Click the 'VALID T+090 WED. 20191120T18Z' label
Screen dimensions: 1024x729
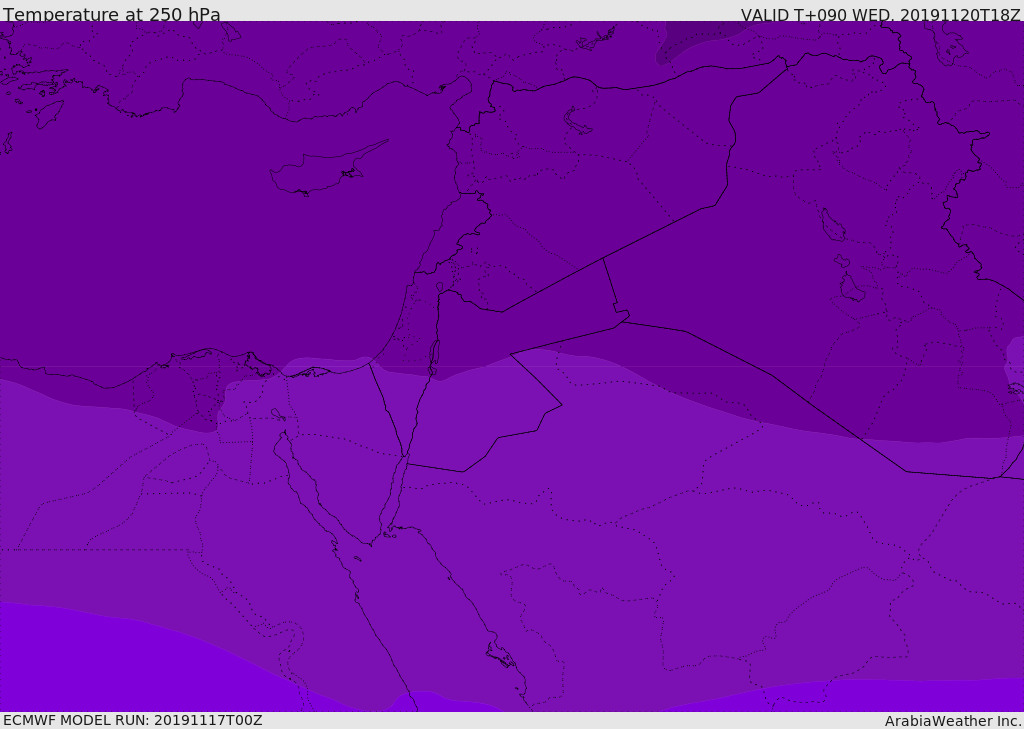tap(880, 14)
